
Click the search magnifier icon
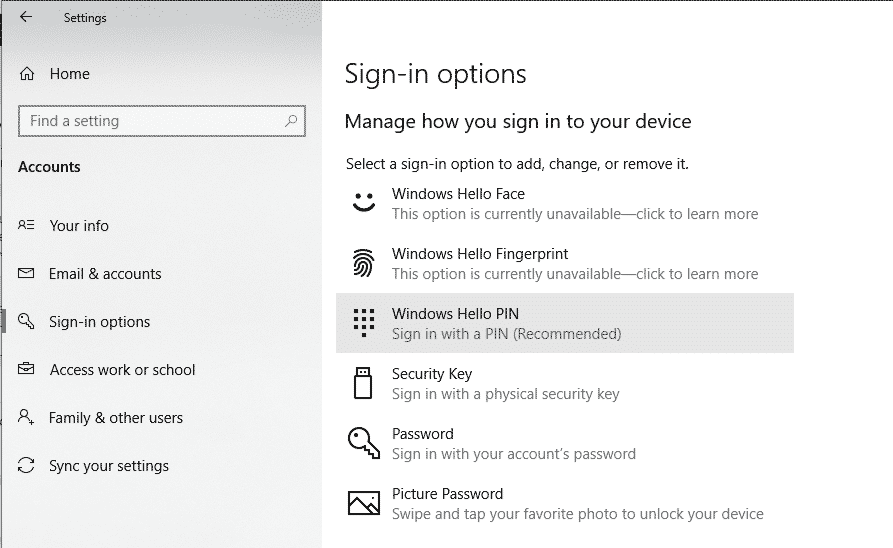click(291, 121)
